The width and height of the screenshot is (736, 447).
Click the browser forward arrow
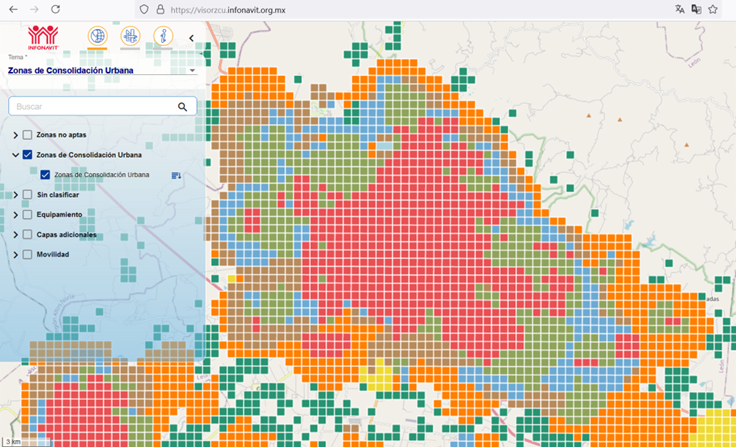[x=34, y=9]
